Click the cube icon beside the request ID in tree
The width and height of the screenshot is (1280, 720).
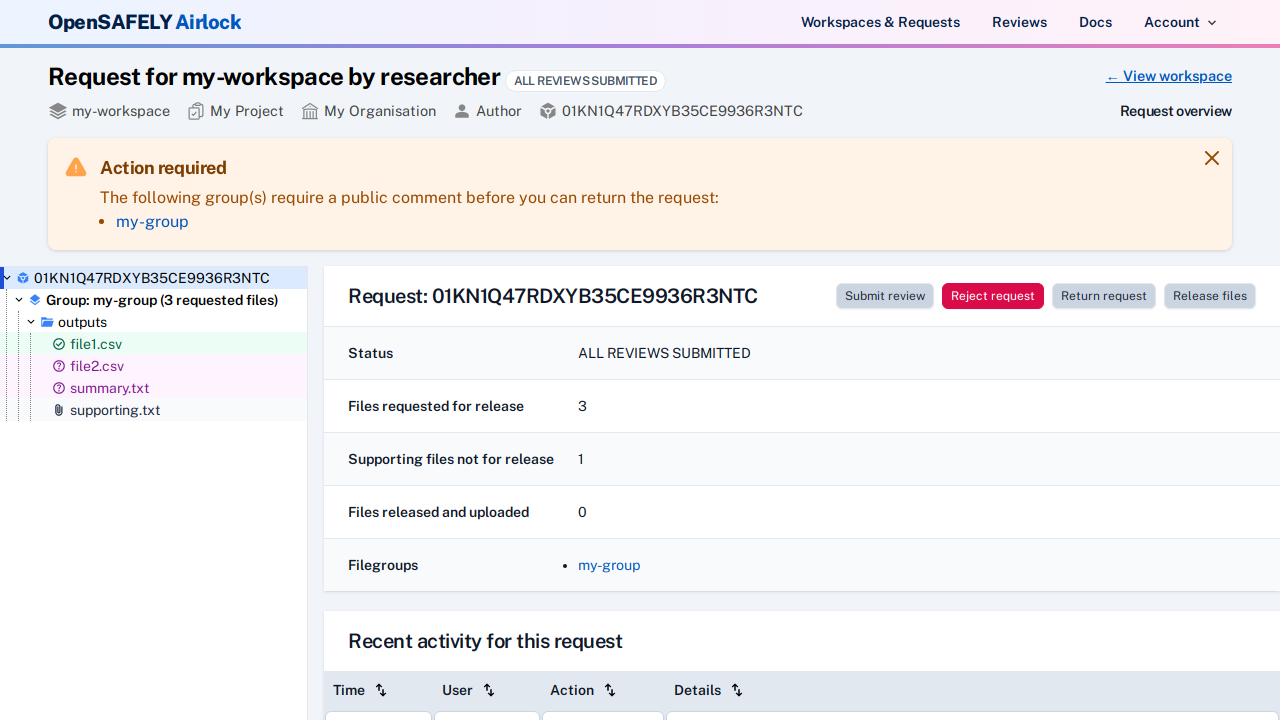coord(23,278)
